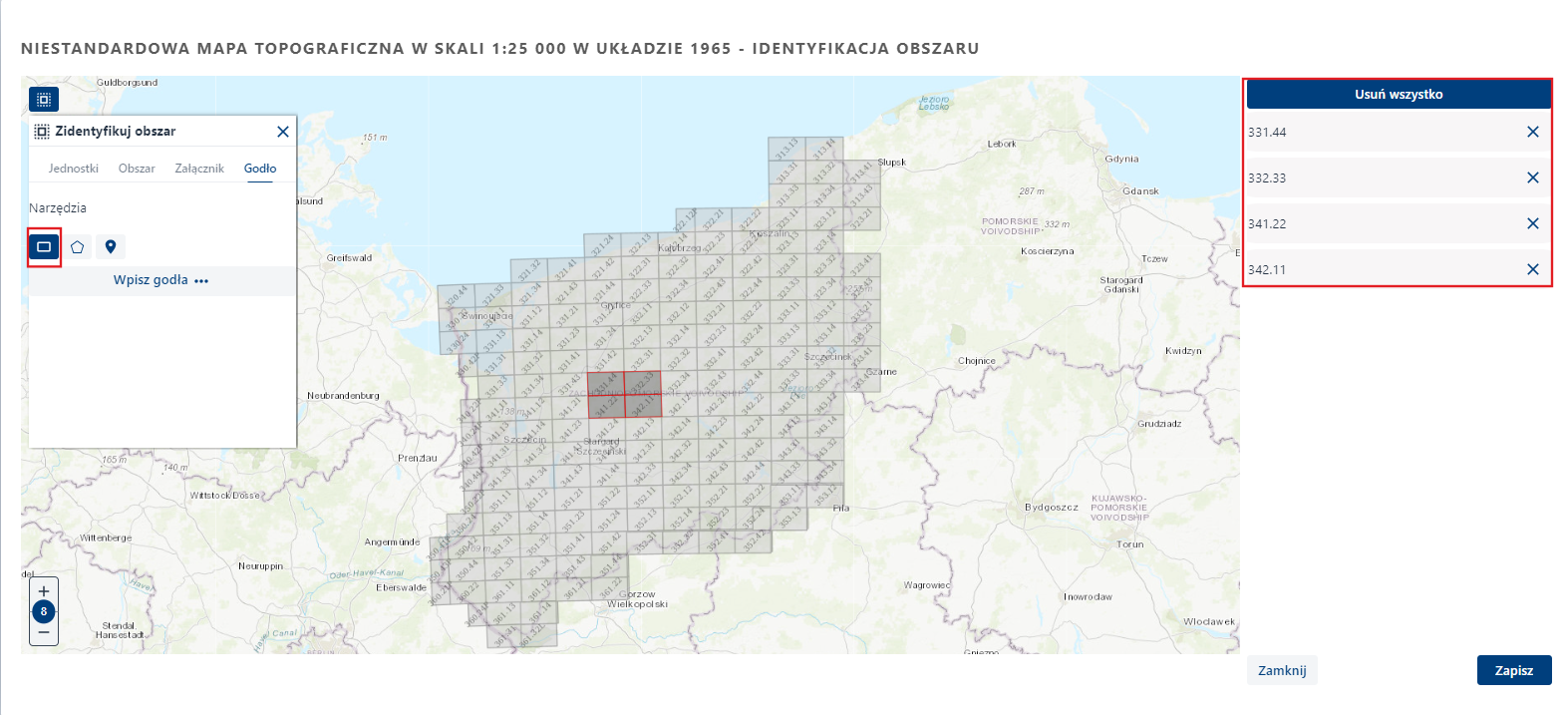Click the Zamknij button
Screen dimensions: 1568x715
(x=1282, y=670)
